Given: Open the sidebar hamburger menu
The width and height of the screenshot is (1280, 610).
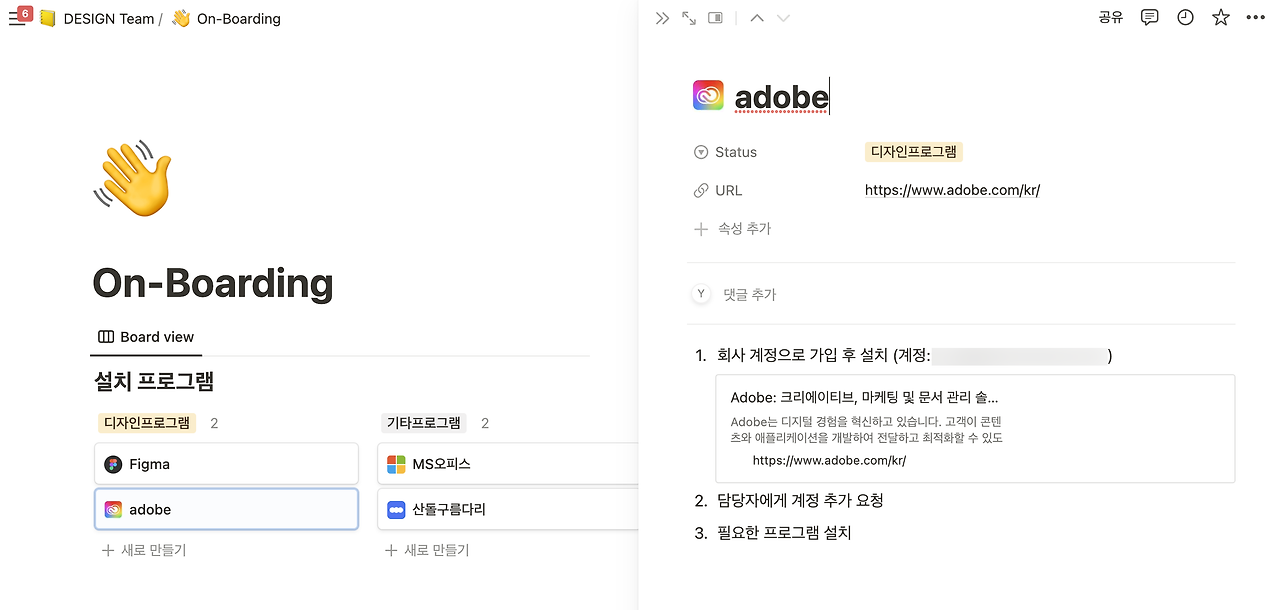Looking at the screenshot, I should point(16,19).
